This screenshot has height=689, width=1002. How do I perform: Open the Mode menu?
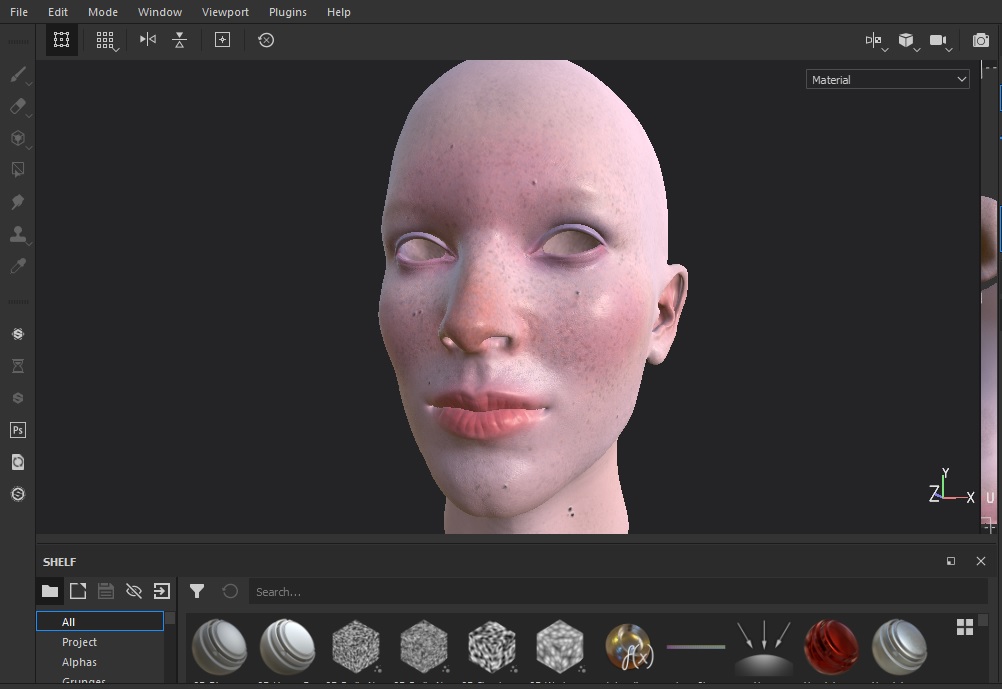tap(103, 12)
